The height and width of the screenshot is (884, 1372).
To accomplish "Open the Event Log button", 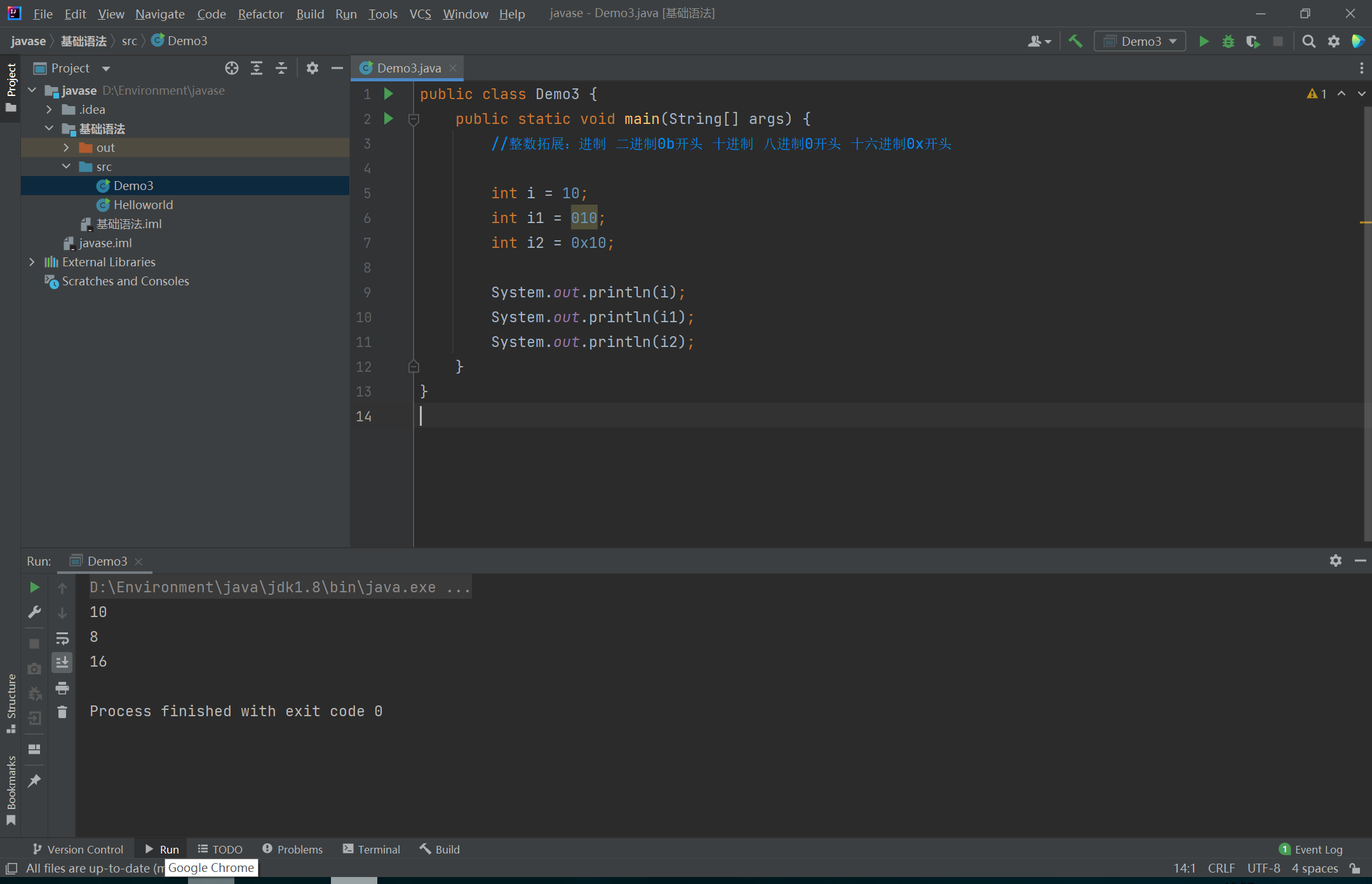I will (1311, 849).
